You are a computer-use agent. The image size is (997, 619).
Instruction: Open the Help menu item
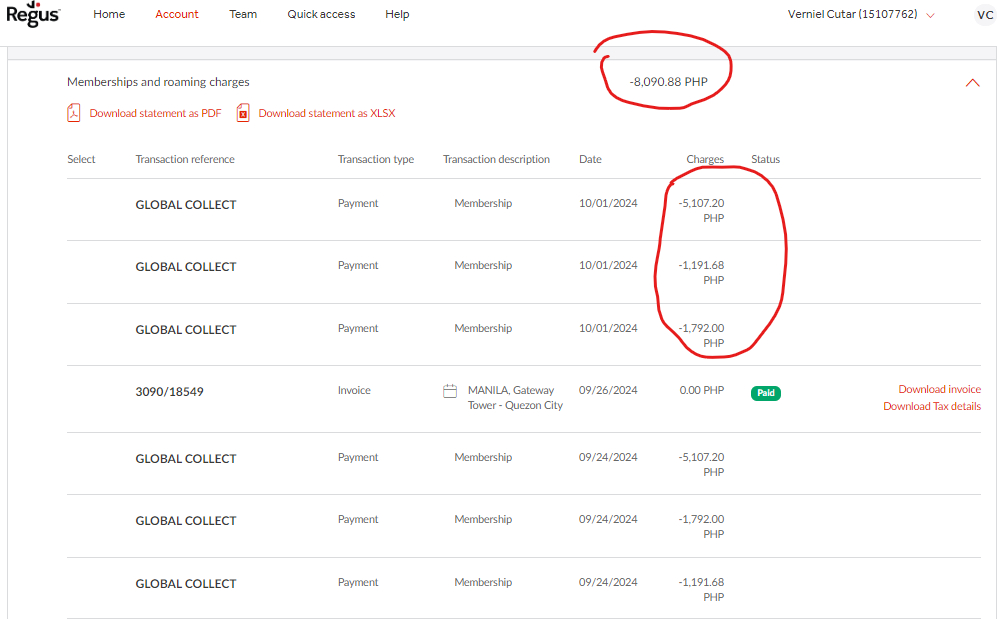click(397, 15)
